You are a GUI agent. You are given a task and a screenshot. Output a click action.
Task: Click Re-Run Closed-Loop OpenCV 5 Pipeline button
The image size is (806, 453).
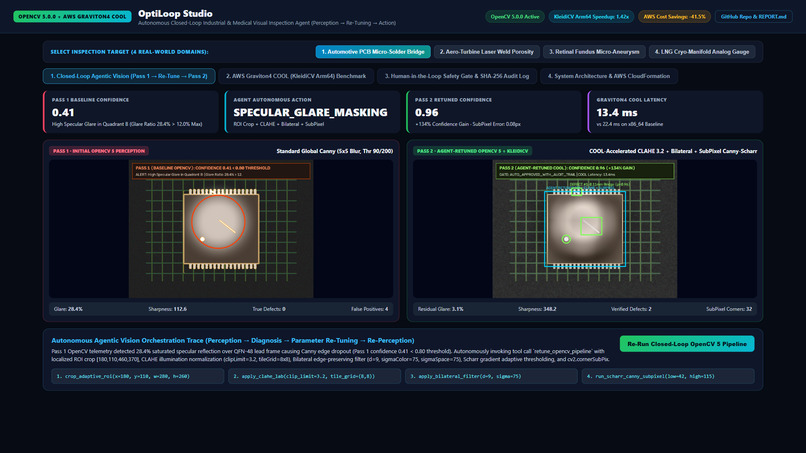click(687, 344)
